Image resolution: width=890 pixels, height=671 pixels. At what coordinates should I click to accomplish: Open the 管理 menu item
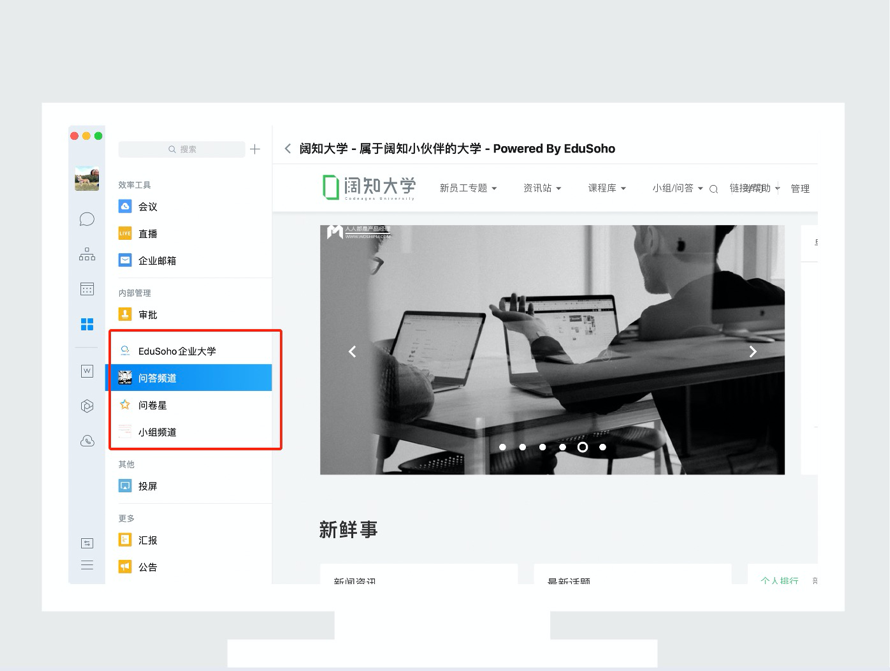click(x=800, y=188)
